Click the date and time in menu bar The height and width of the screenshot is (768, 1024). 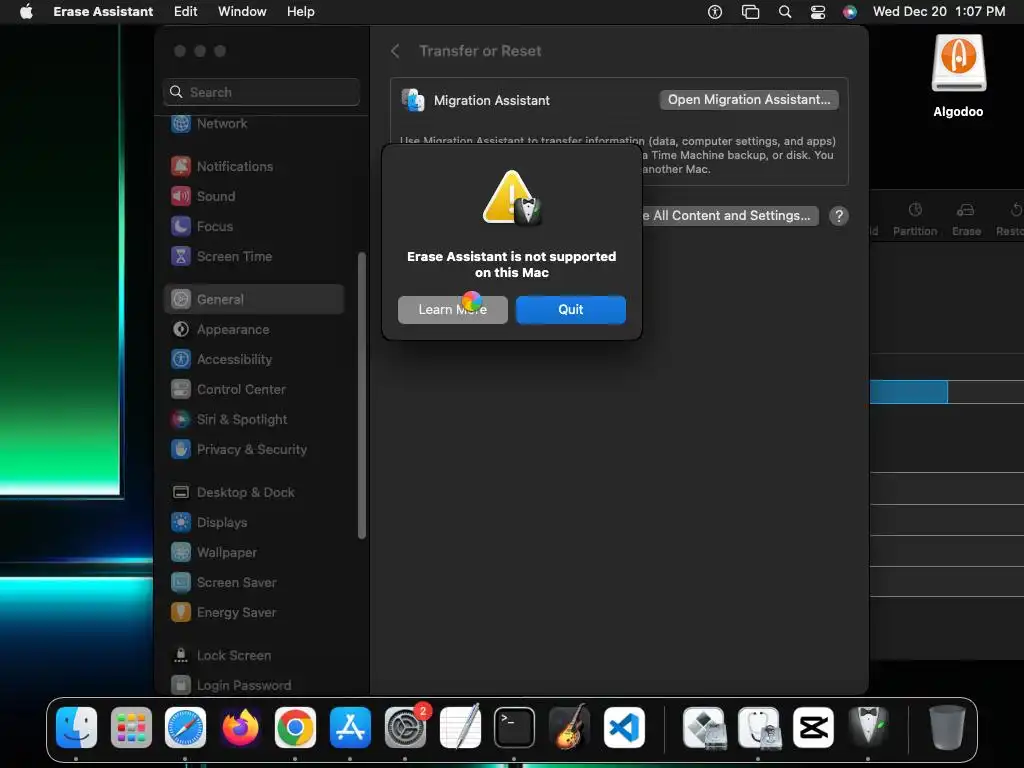coord(938,12)
